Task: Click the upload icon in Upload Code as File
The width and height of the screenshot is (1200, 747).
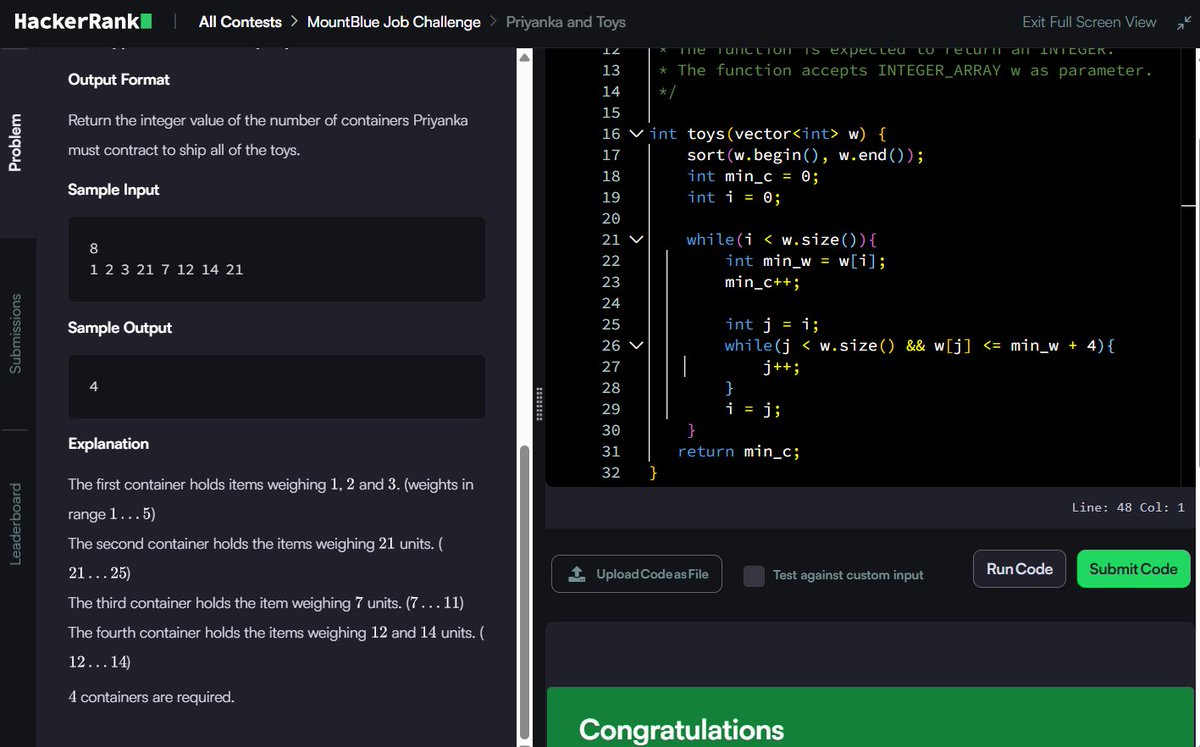Action: point(577,574)
